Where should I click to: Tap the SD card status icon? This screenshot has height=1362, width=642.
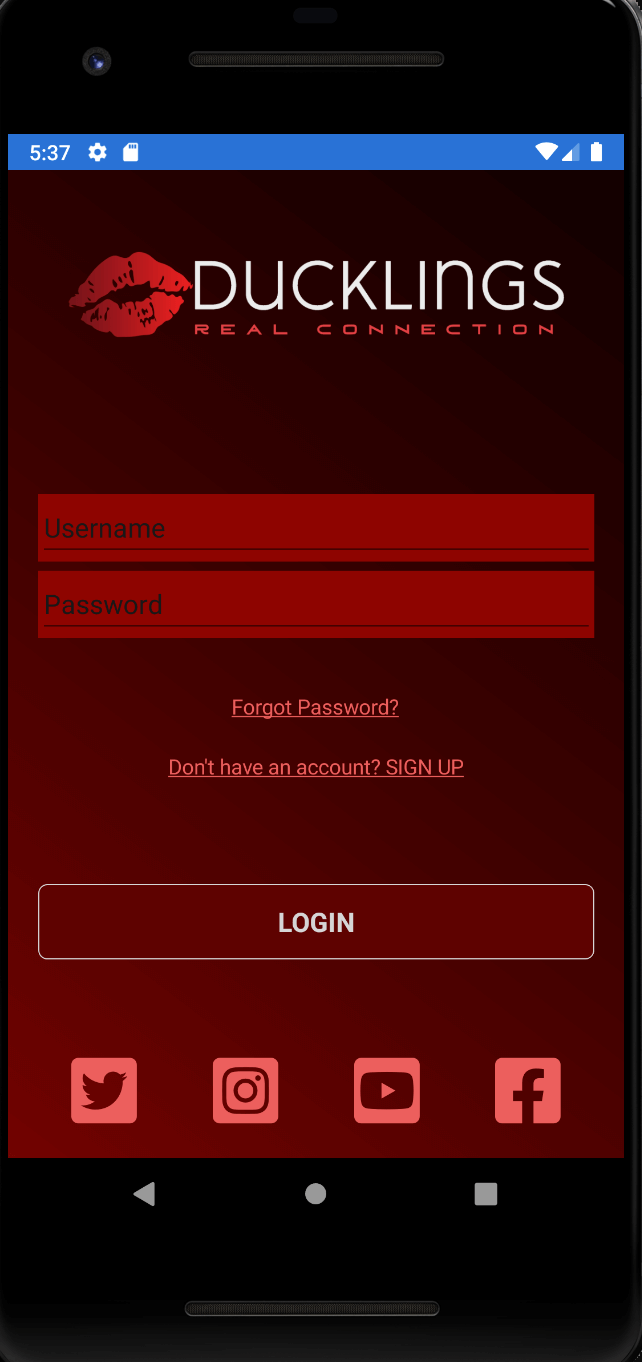(x=130, y=152)
